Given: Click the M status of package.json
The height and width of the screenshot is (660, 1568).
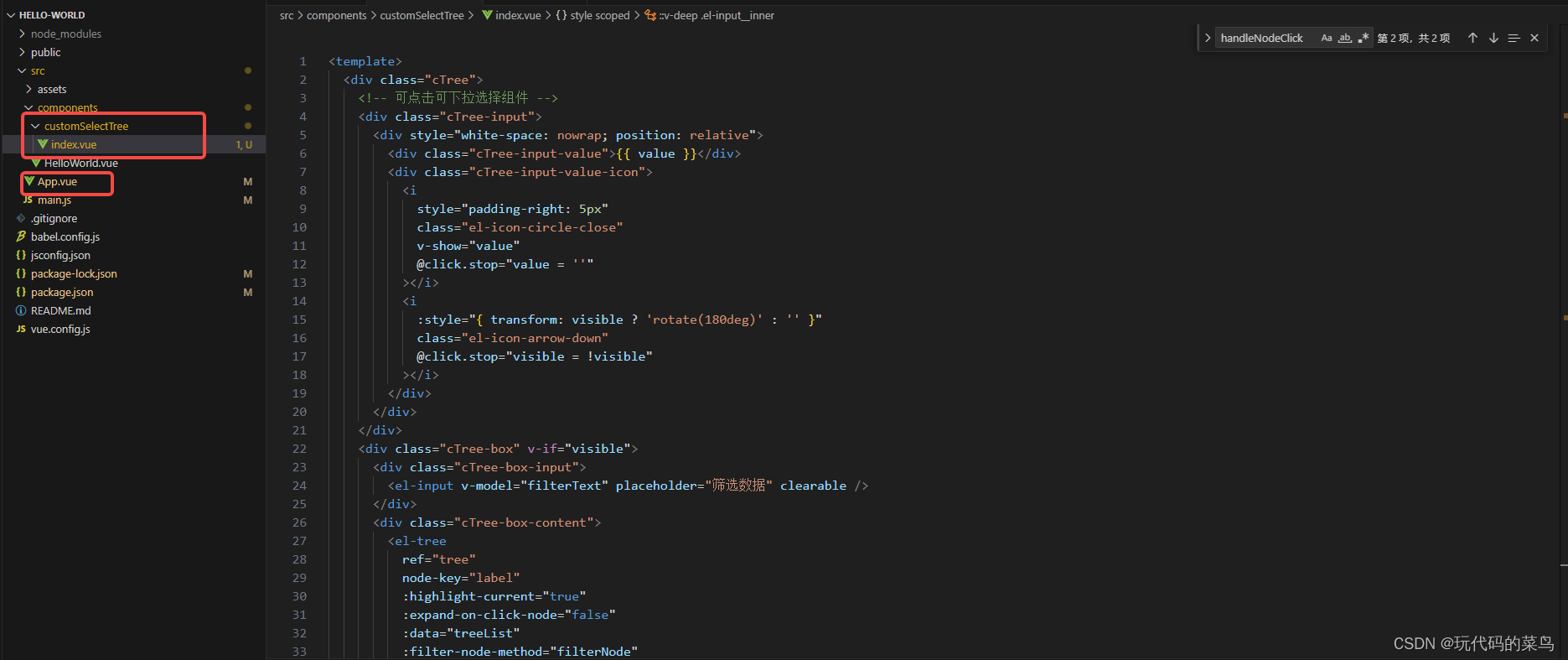Looking at the screenshot, I should 248,292.
